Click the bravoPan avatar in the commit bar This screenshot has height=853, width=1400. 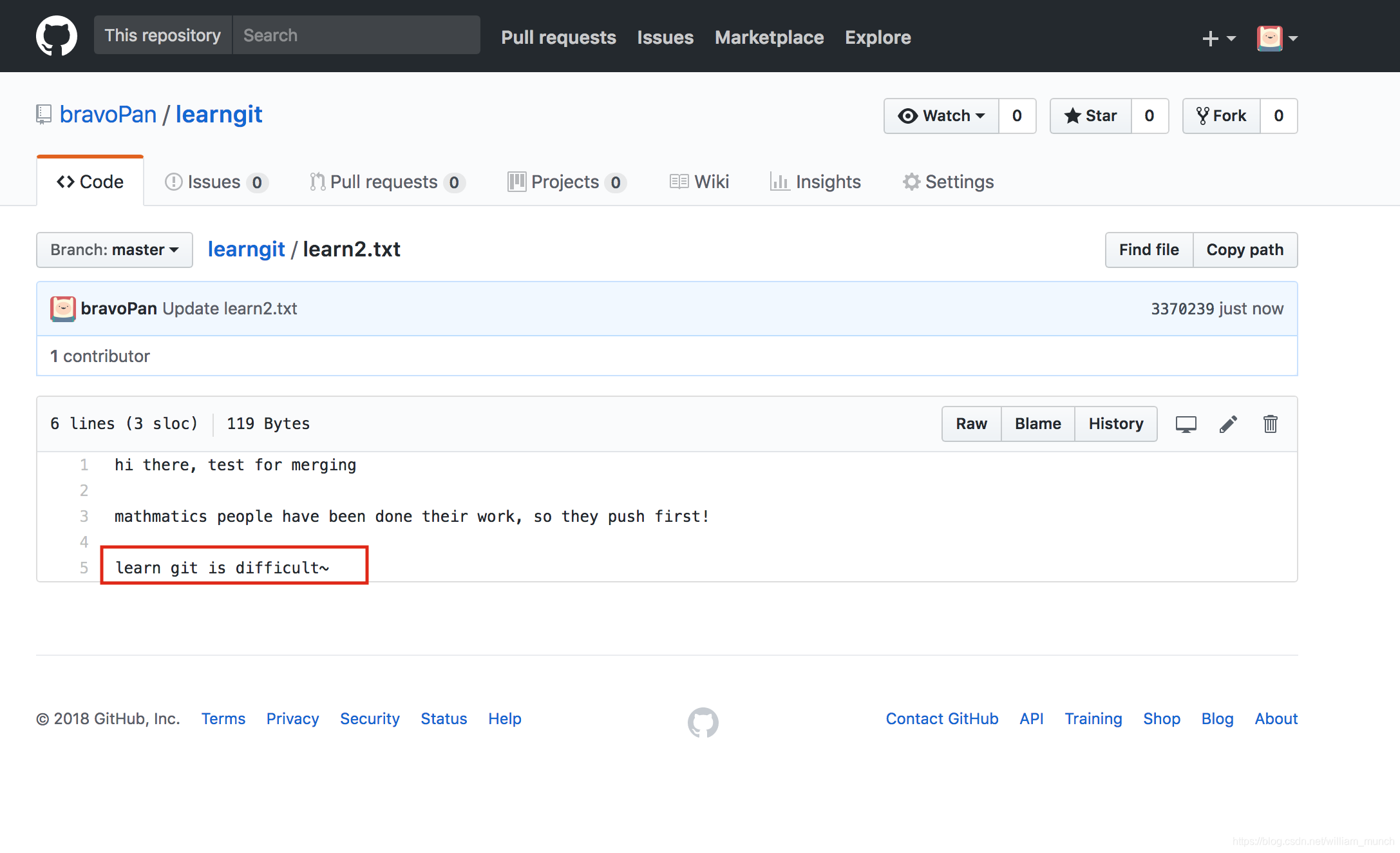63,309
